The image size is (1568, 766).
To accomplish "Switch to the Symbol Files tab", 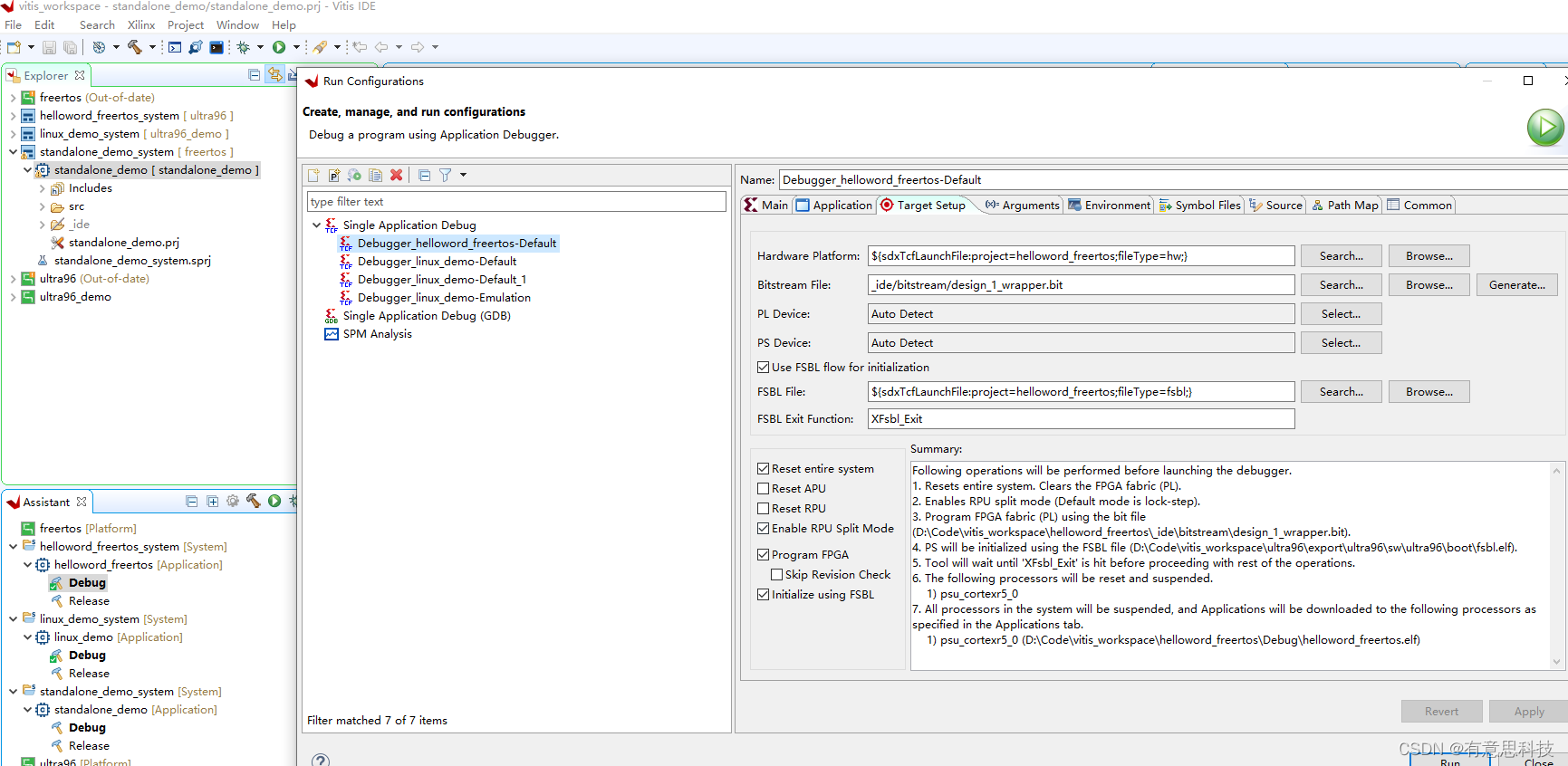I will 1200,206.
